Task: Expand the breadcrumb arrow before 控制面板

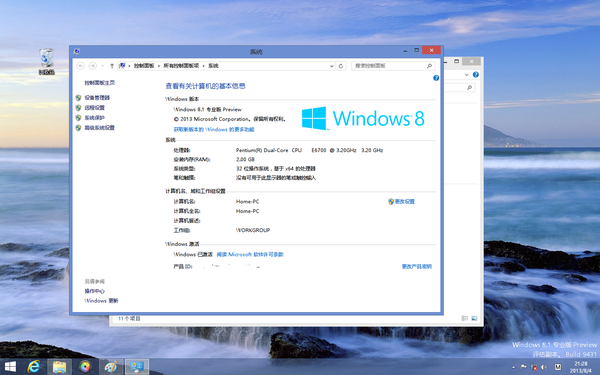Action: (x=129, y=66)
